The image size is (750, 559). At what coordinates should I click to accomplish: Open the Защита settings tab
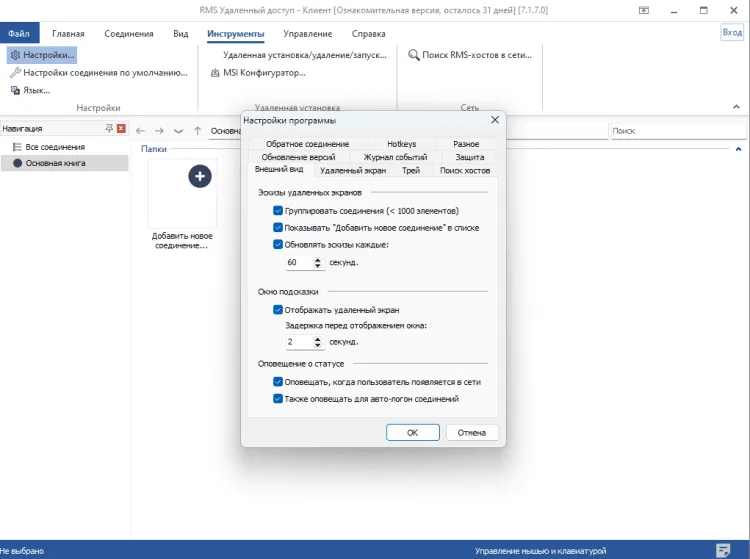469,157
